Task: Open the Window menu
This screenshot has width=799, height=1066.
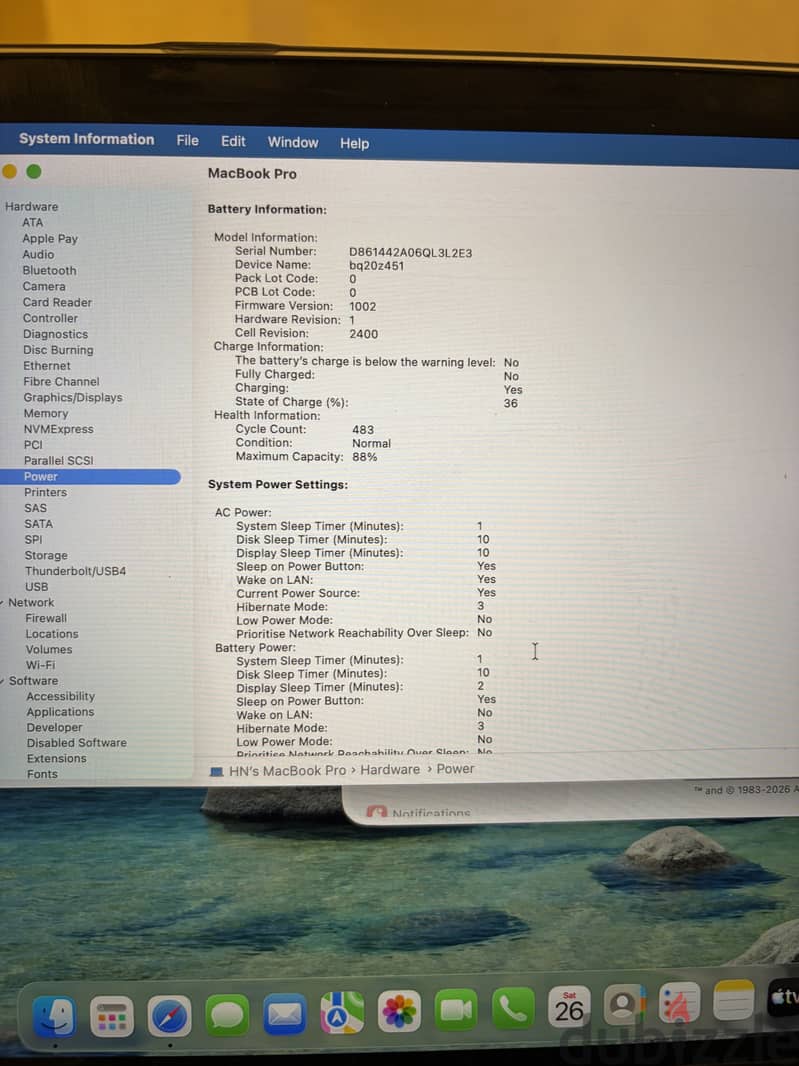Action: tap(292, 142)
